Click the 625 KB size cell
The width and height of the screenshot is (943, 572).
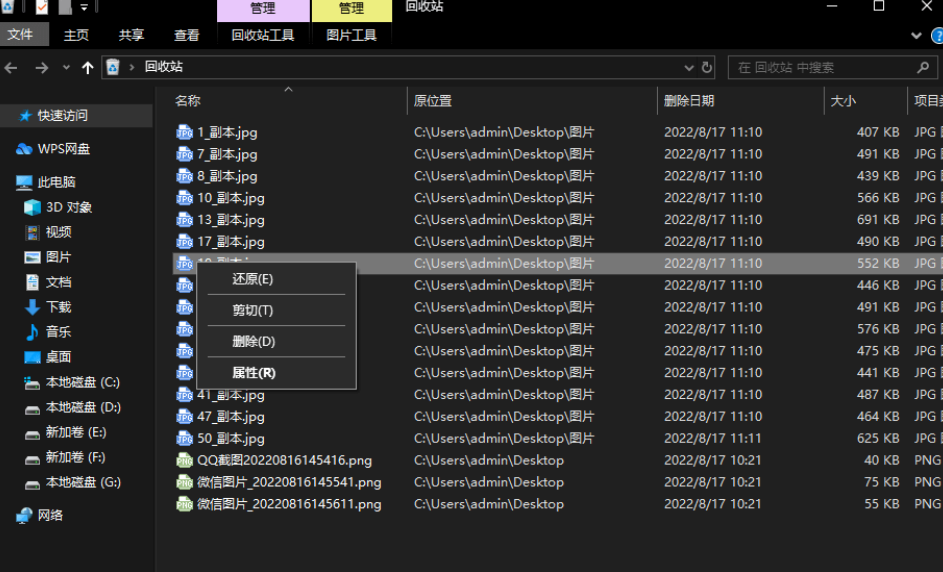tap(878, 438)
